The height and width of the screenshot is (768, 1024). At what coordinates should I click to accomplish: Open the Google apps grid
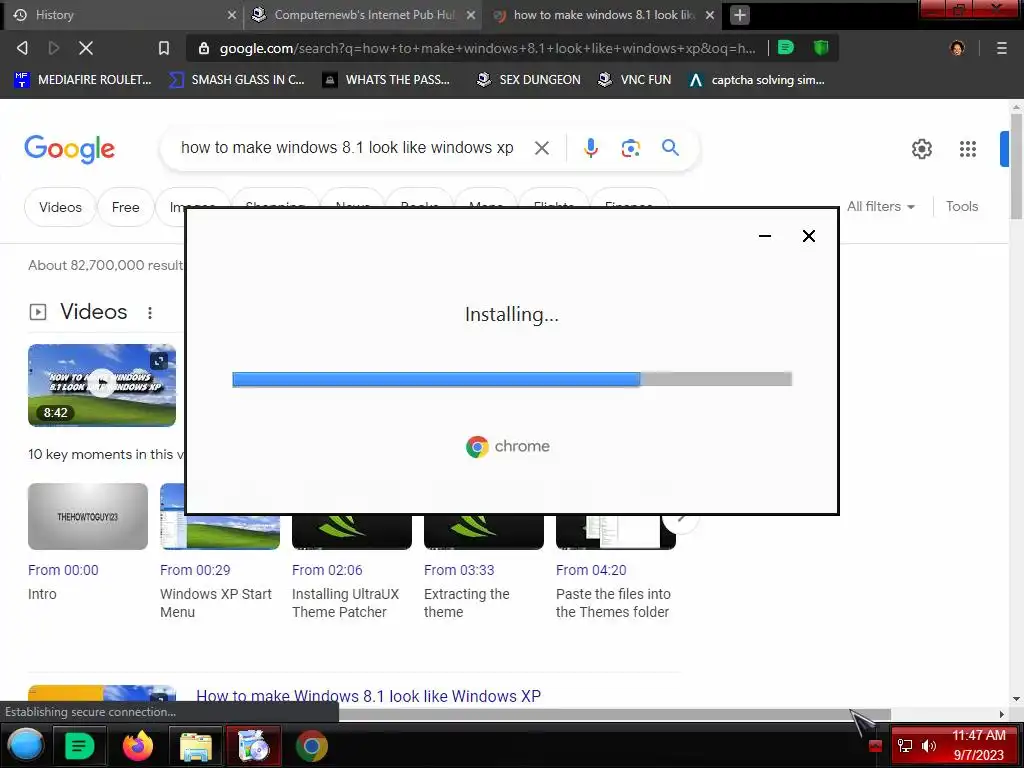pos(968,149)
